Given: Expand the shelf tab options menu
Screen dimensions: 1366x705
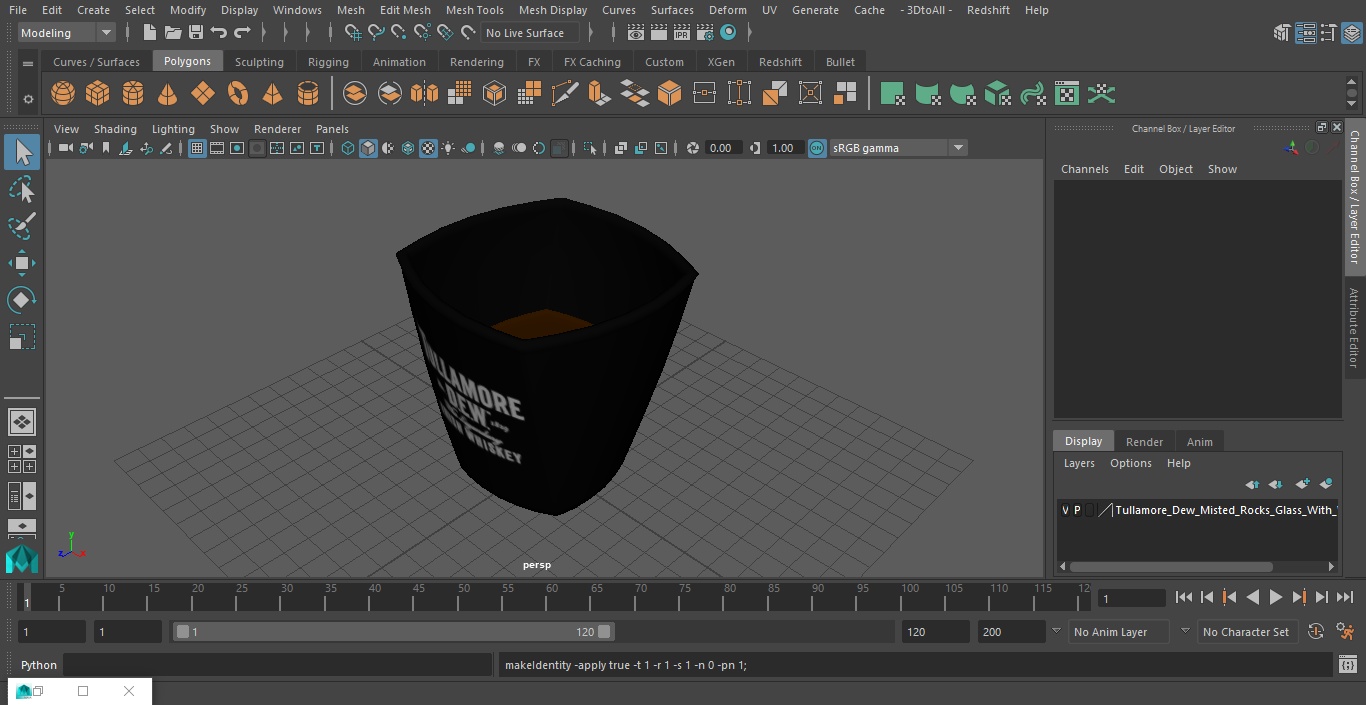Looking at the screenshot, I should coord(28,63).
